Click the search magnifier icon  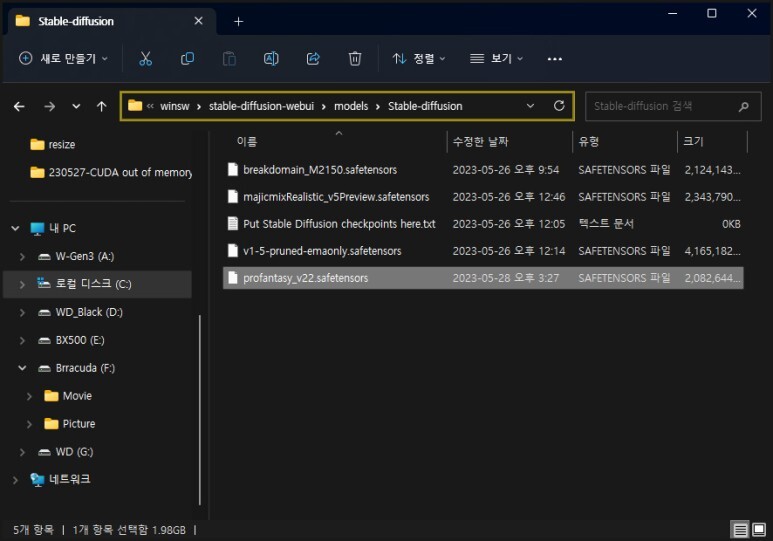(743, 106)
